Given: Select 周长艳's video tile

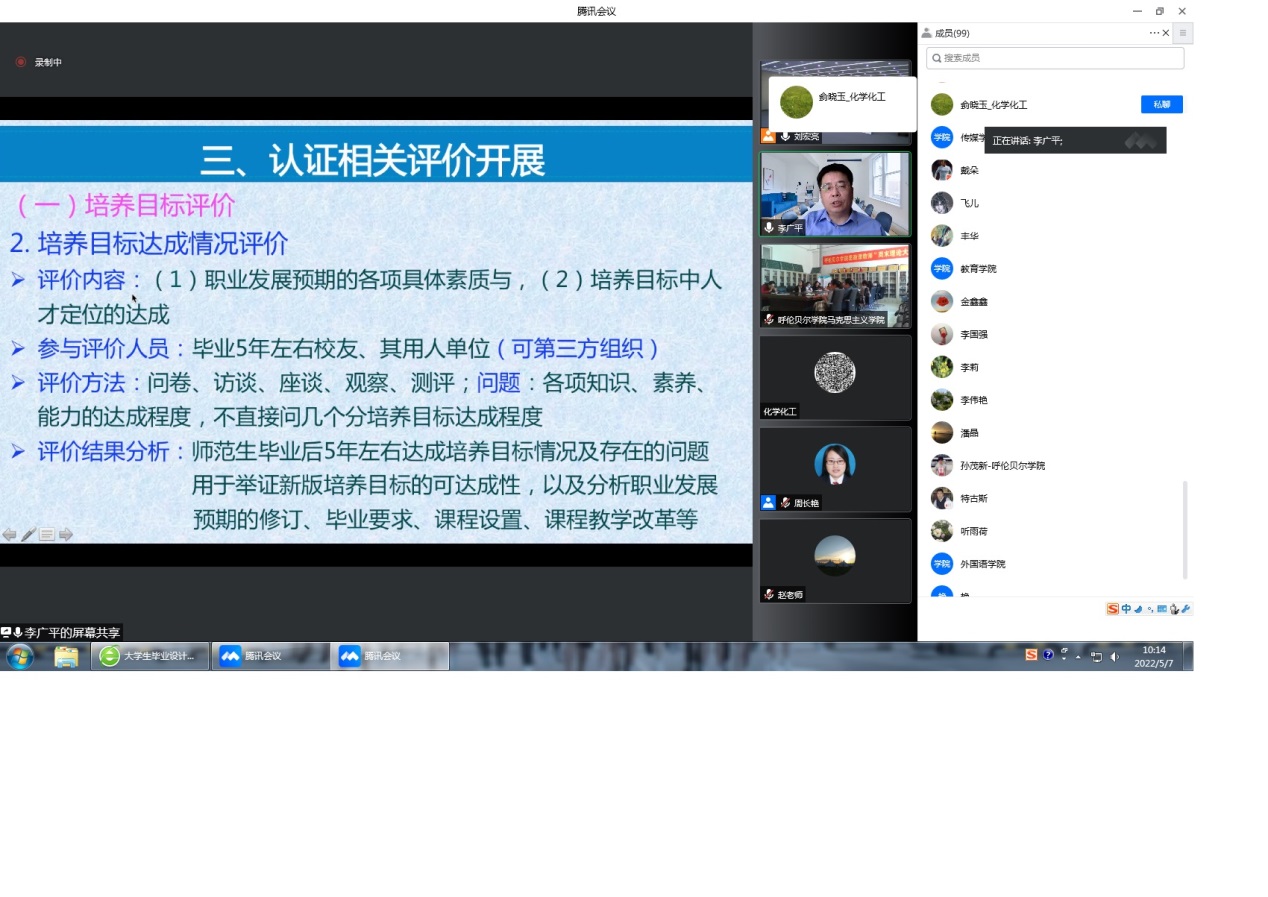Looking at the screenshot, I should pos(835,469).
